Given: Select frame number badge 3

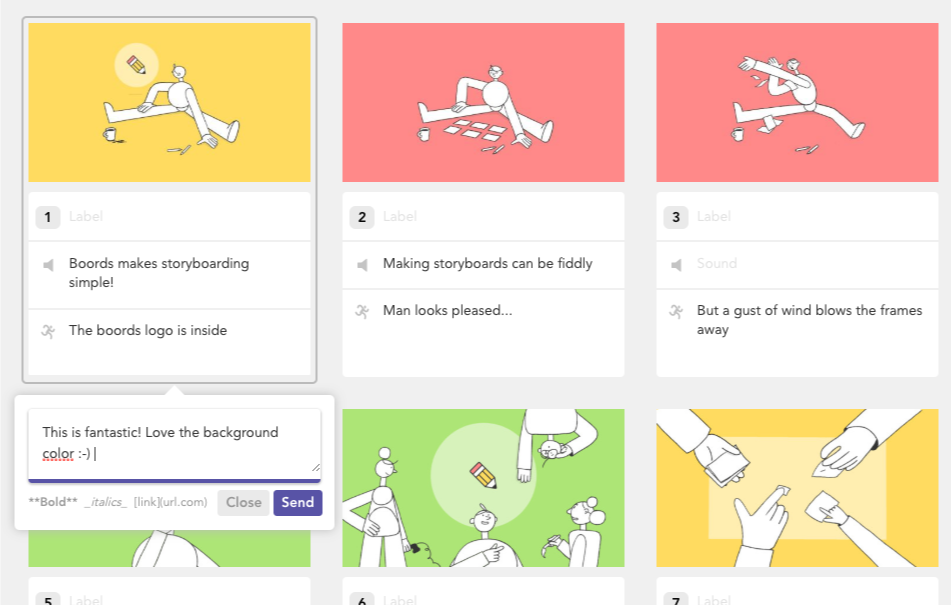Looking at the screenshot, I should (676, 217).
